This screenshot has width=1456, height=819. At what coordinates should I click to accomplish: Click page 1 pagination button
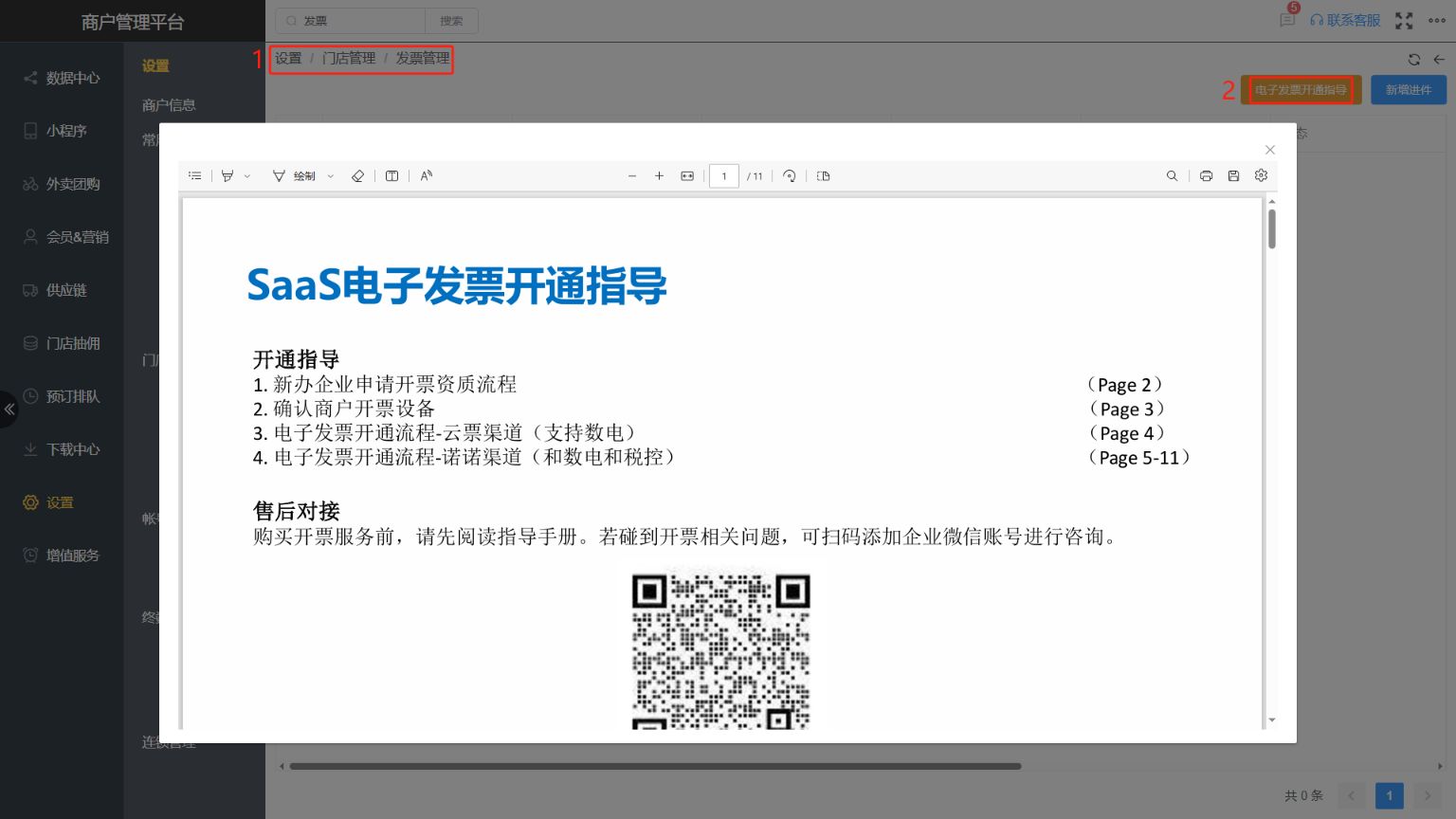[1390, 795]
